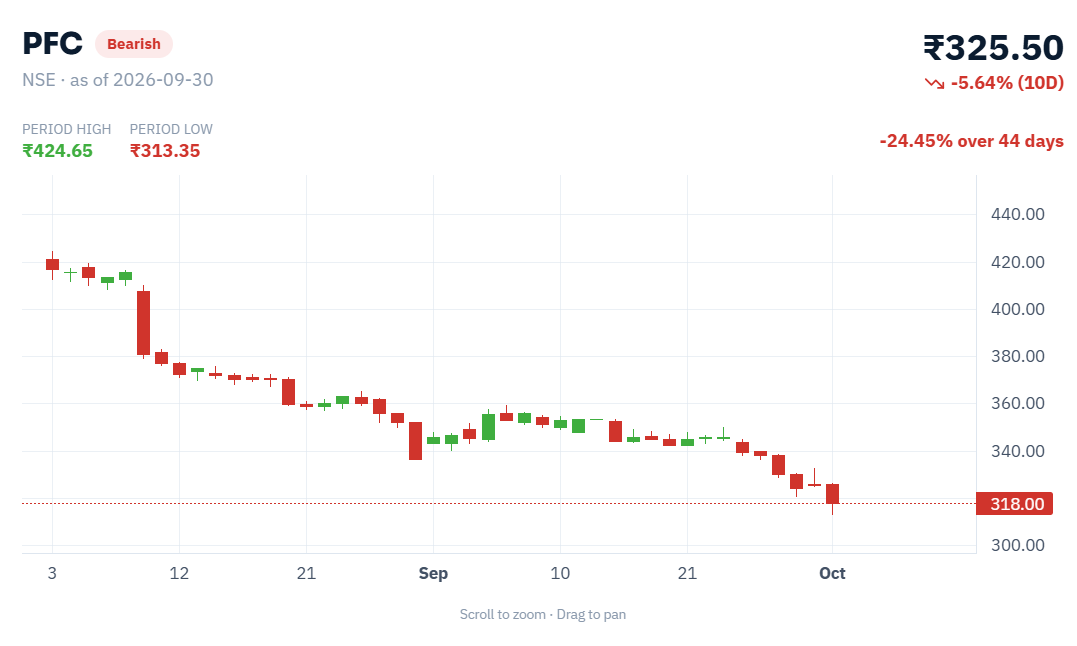Click the 12 date axis label
1077x646 pixels.
(x=179, y=573)
